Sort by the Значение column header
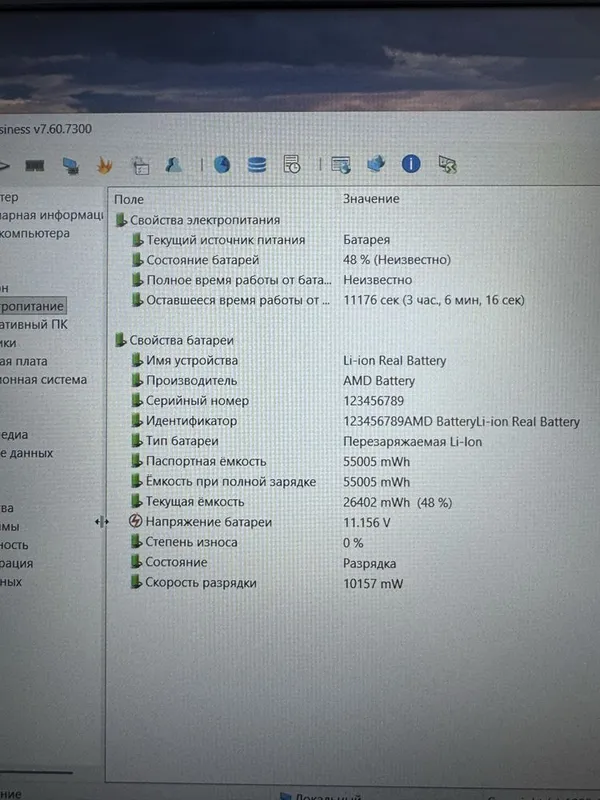Viewport: 600px width, 800px height. (x=371, y=198)
